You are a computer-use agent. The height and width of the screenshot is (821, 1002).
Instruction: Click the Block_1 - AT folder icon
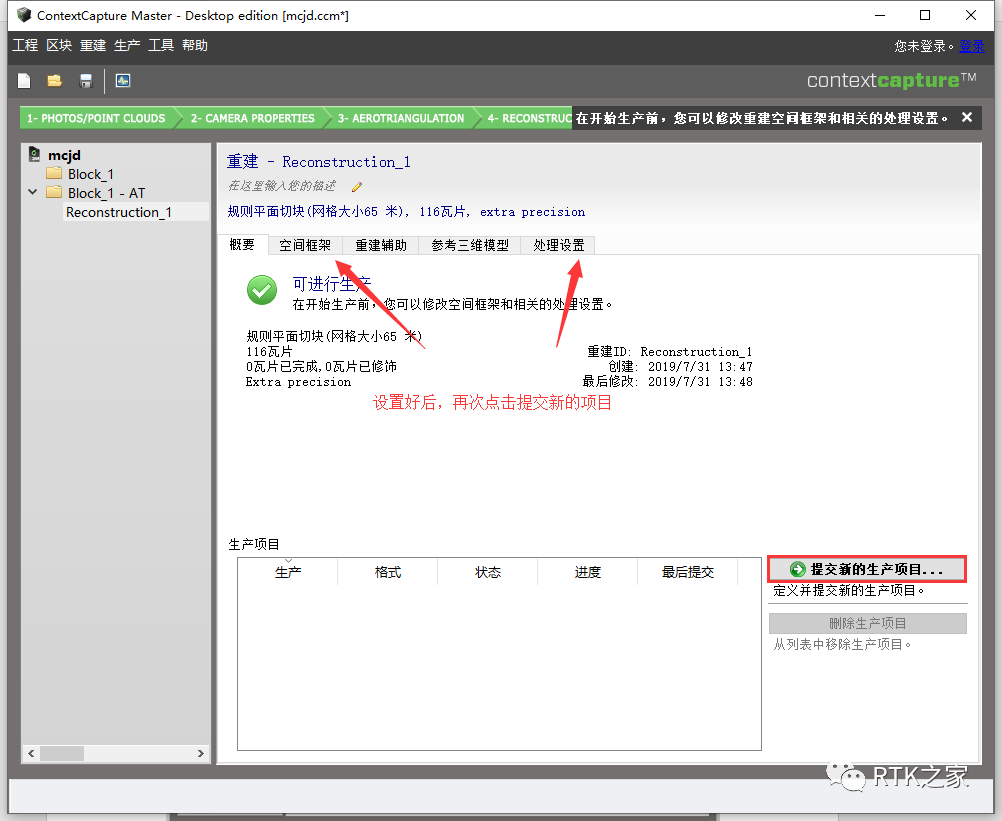coord(54,192)
